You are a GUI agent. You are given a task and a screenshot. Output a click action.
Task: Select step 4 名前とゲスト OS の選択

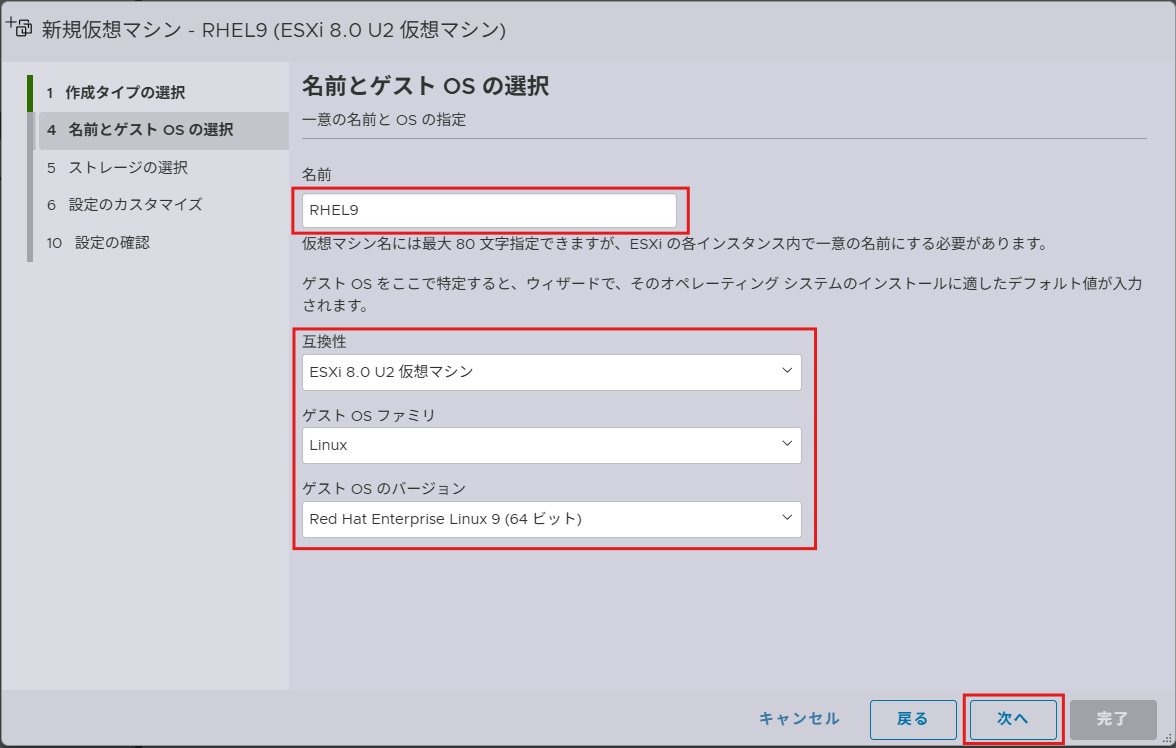164,131
